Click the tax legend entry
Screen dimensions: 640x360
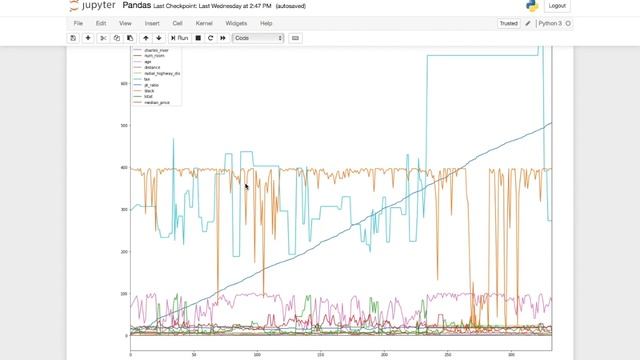coord(147,79)
